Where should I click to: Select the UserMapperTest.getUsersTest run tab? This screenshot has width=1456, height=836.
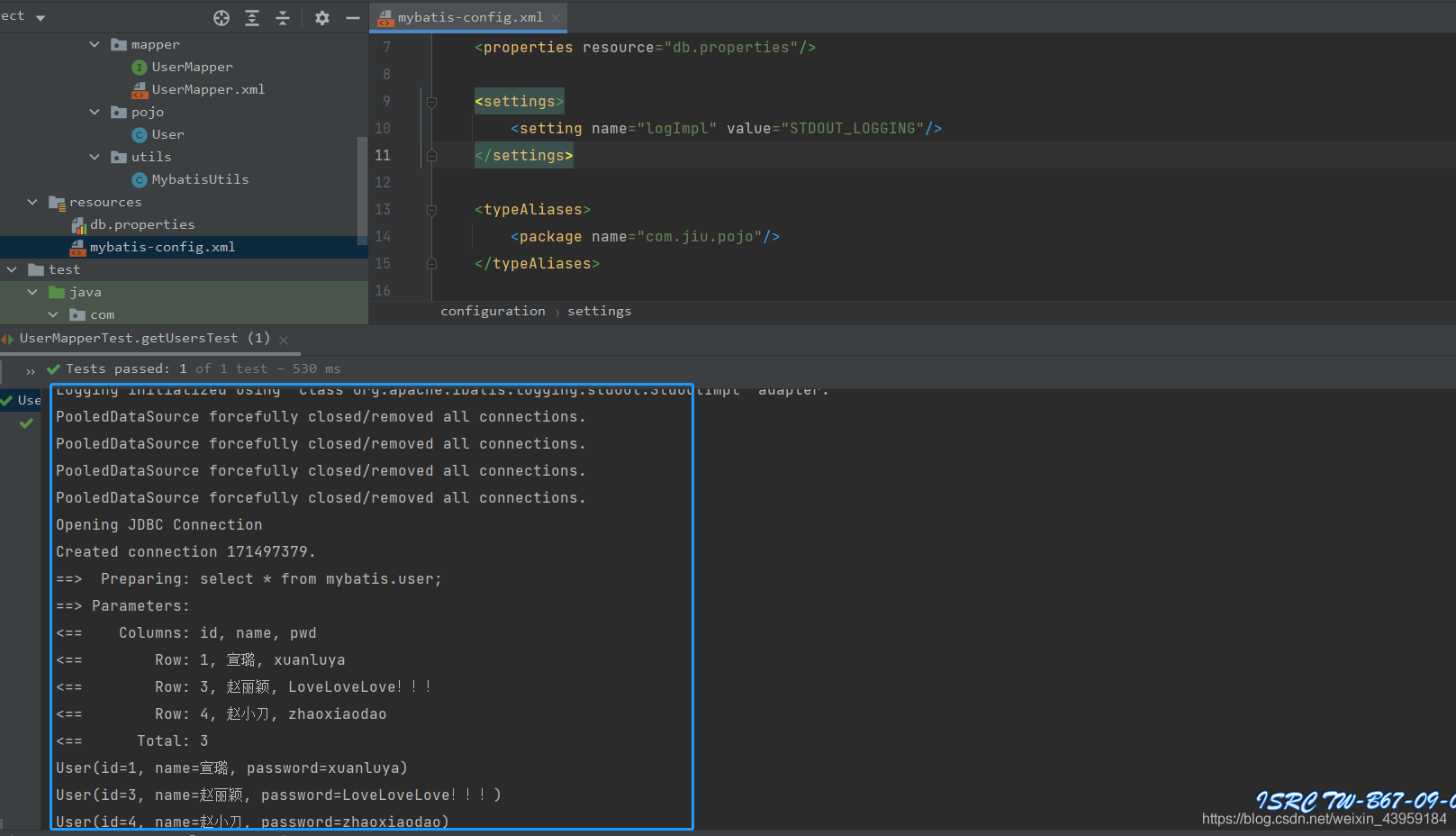[144, 339]
